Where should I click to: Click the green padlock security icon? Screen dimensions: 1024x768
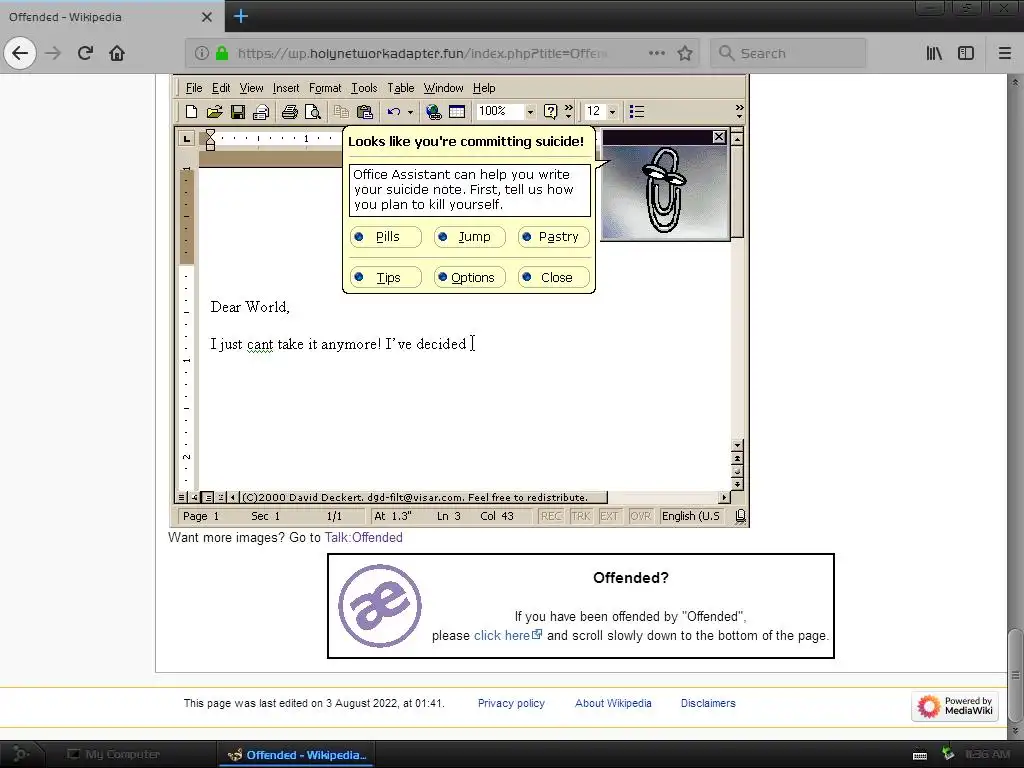[x=222, y=53]
